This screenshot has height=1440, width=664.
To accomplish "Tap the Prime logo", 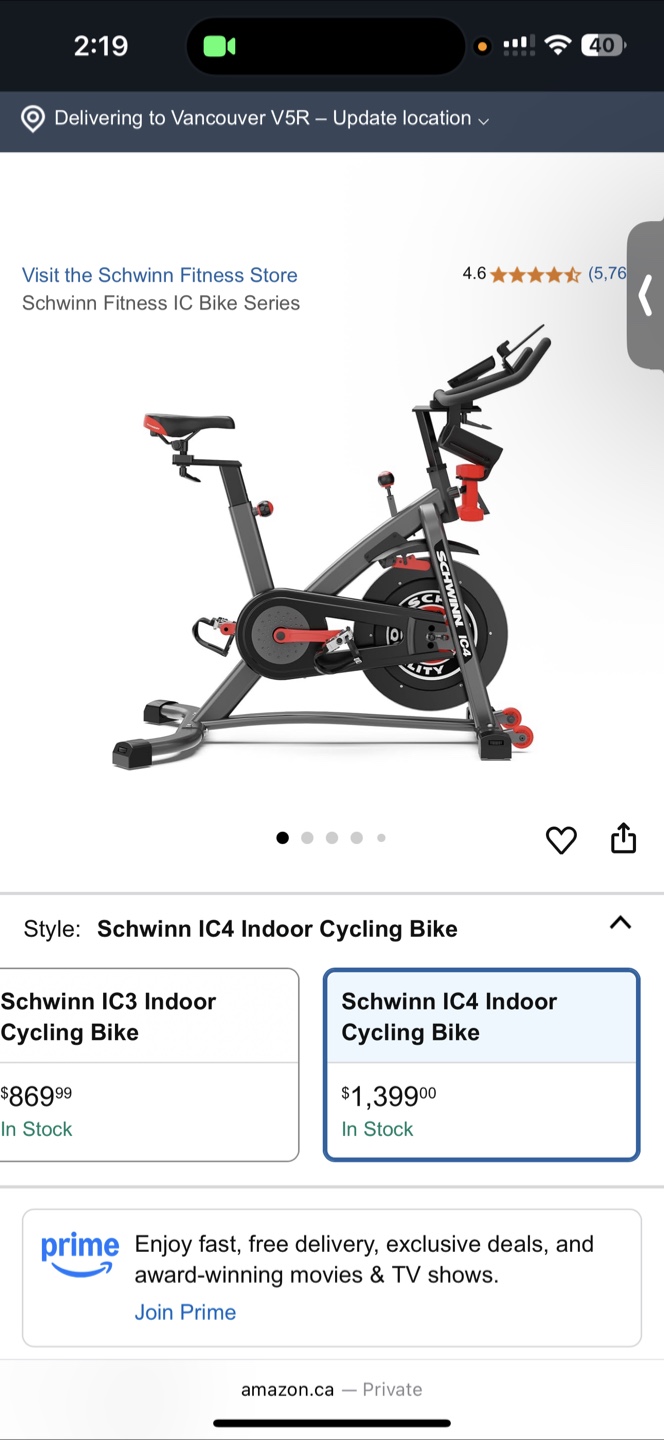I will point(79,1255).
